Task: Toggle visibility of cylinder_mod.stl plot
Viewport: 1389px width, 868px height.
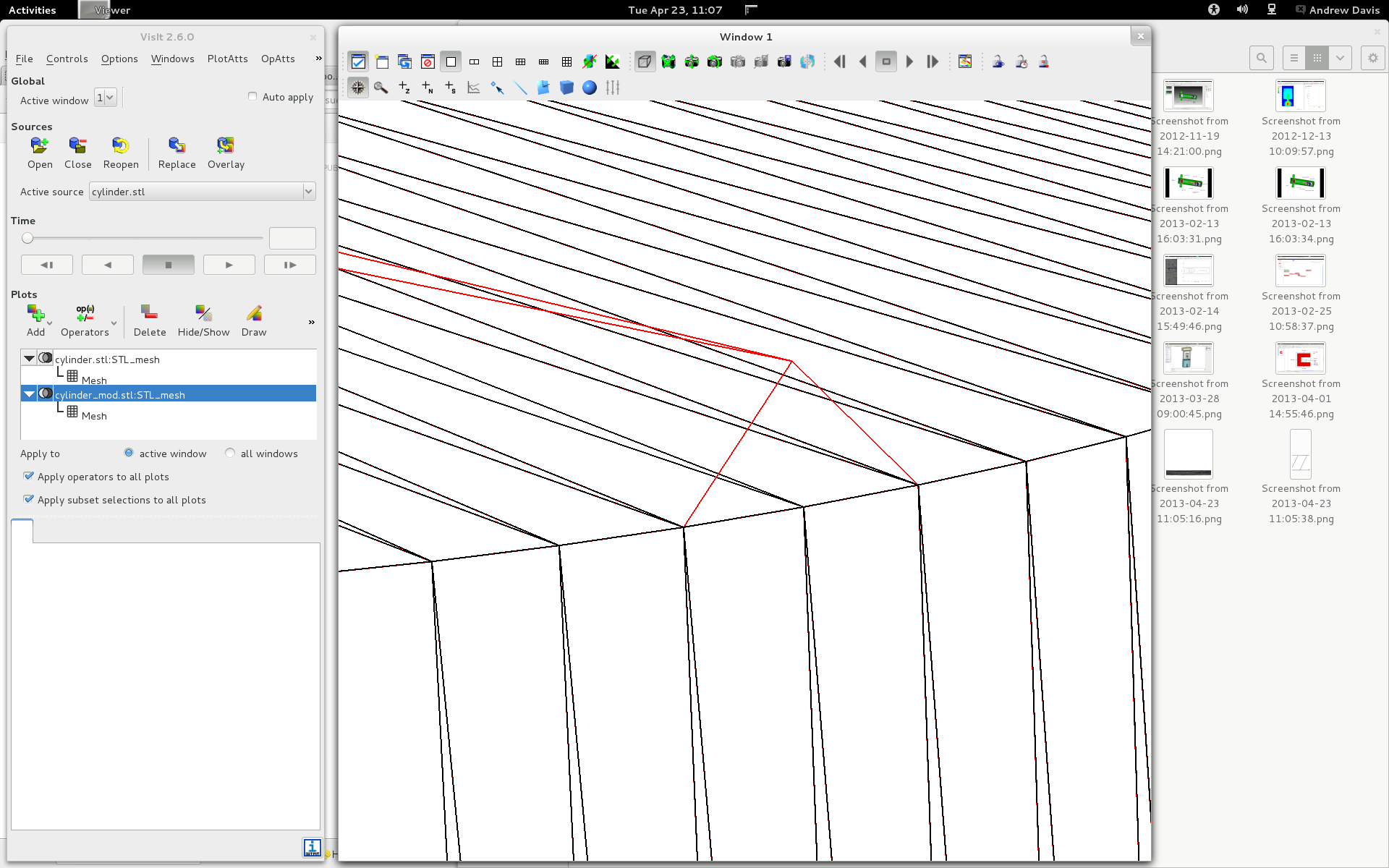Action: click(x=45, y=394)
